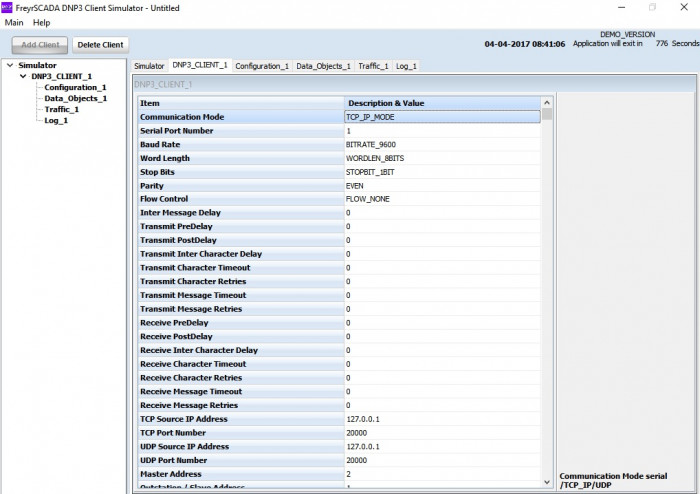Click the TCP Port Number value 20000
The image size is (700, 494).
click(x=442, y=433)
